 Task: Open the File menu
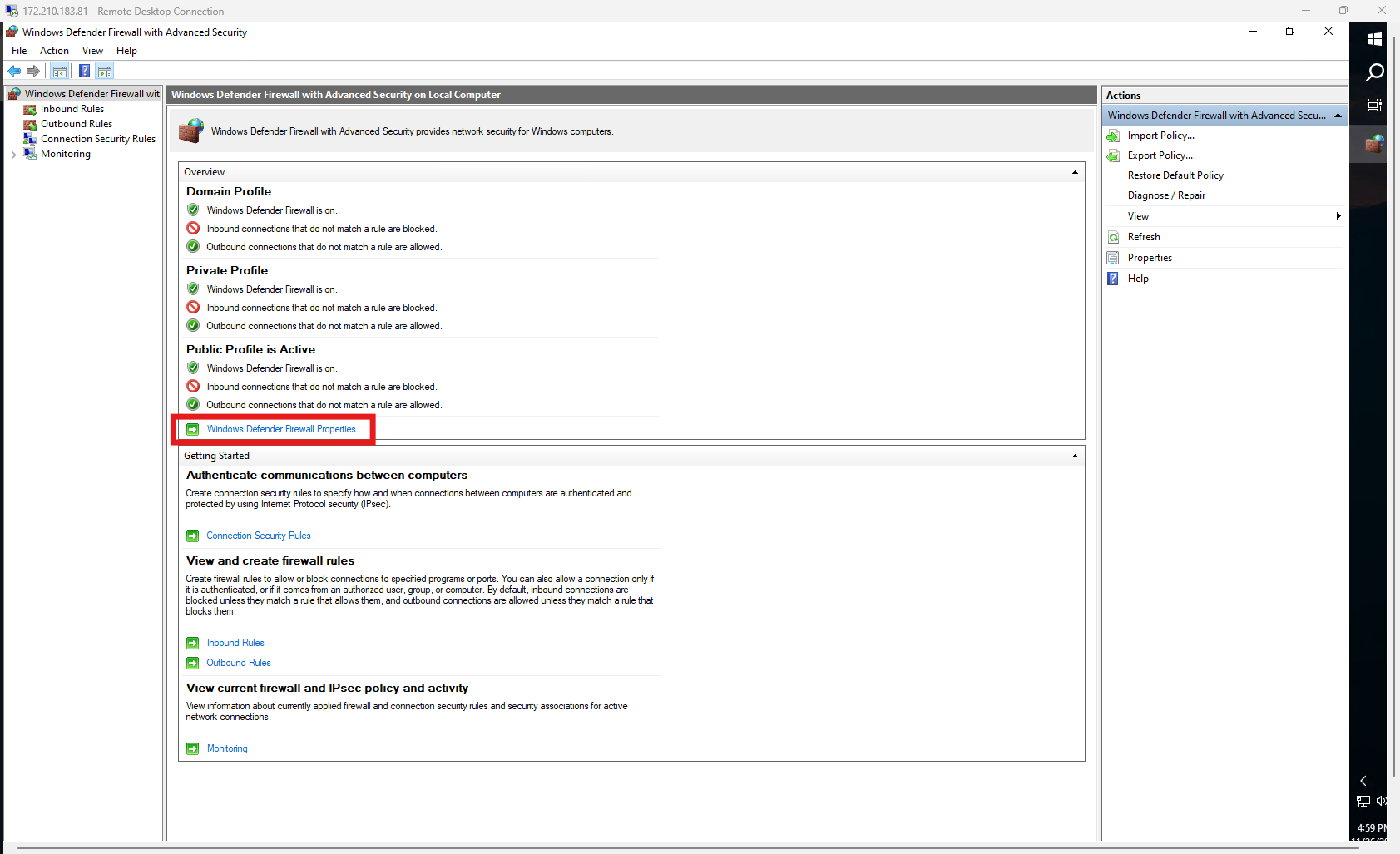click(x=19, y=51)
